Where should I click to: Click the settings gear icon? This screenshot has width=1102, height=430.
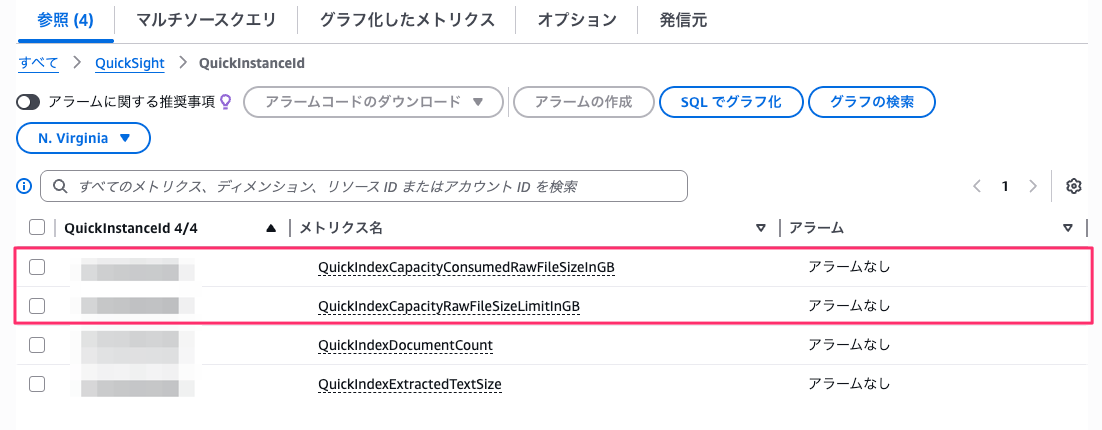click(1074, 186)
